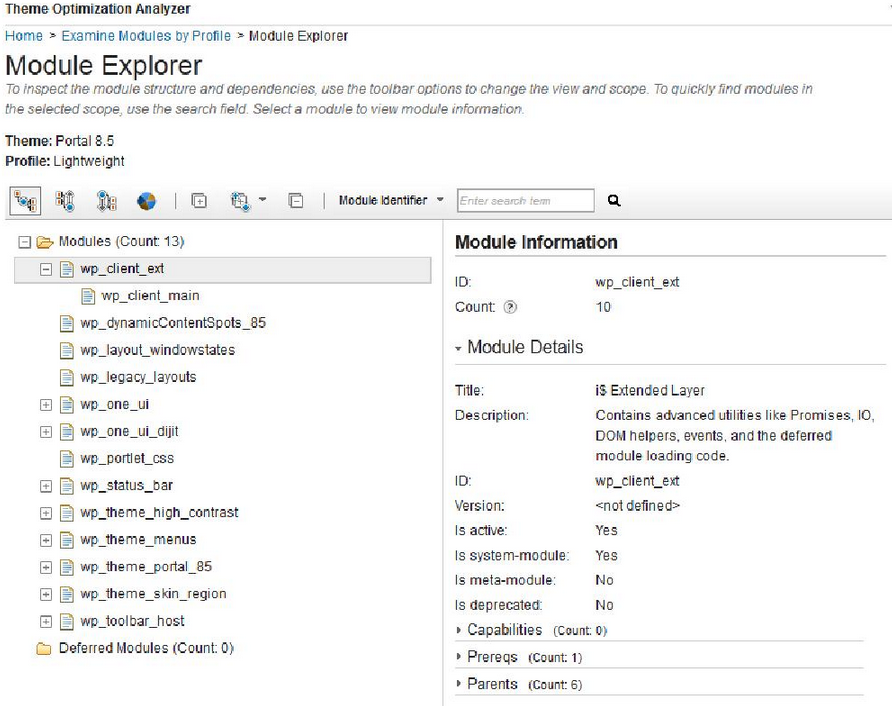Click the 'Module Information' heading

(x=536, y=242)
